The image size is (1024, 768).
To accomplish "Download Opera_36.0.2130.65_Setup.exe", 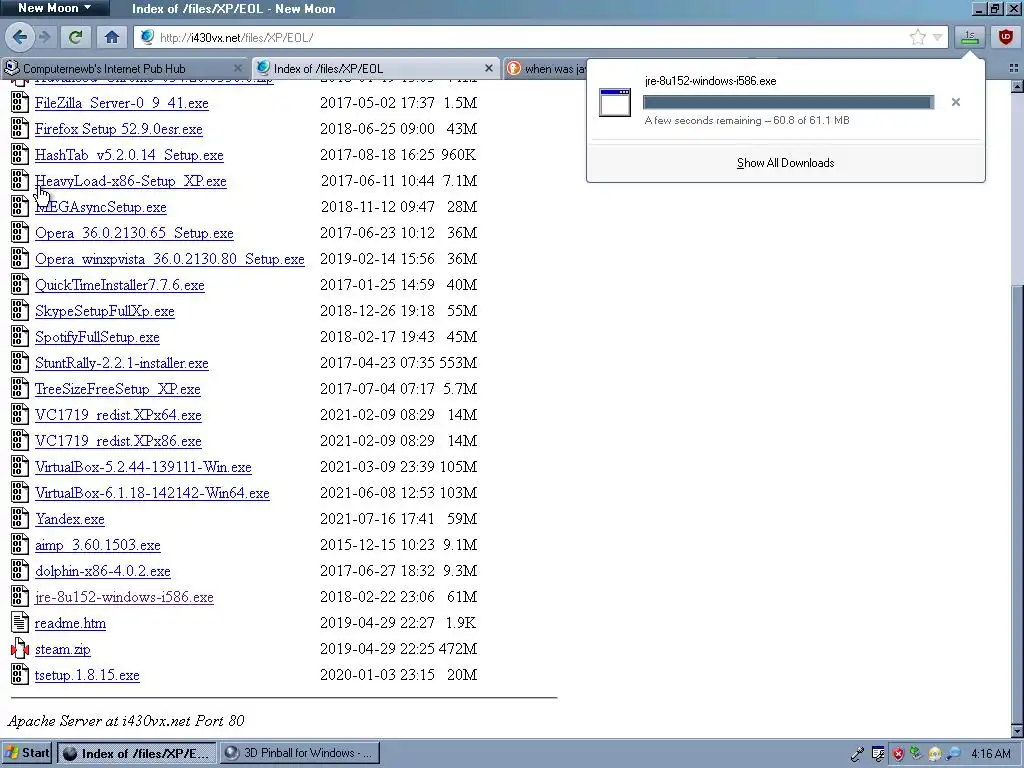I will 134,233.
